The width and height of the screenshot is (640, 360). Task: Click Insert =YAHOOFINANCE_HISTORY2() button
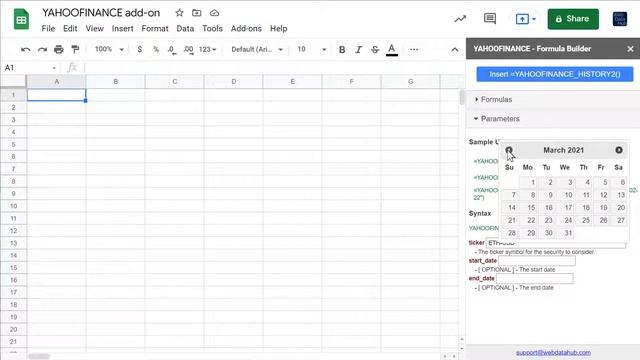[x=555, y=74]
